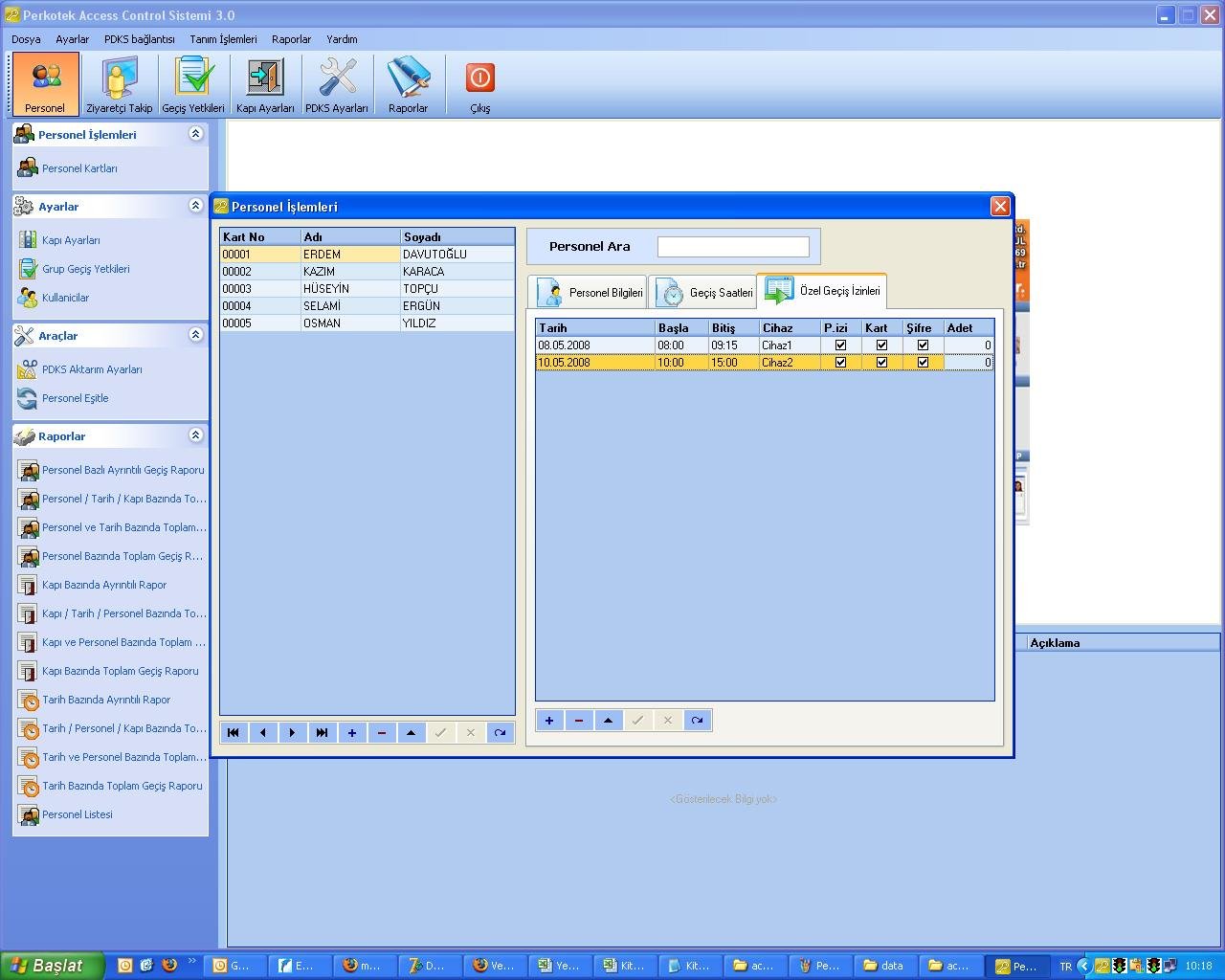Open the Geçiş Yetkileri toolbar icon
The height and width of the screenshot is (980, 1225).
[x=193, y=83]
